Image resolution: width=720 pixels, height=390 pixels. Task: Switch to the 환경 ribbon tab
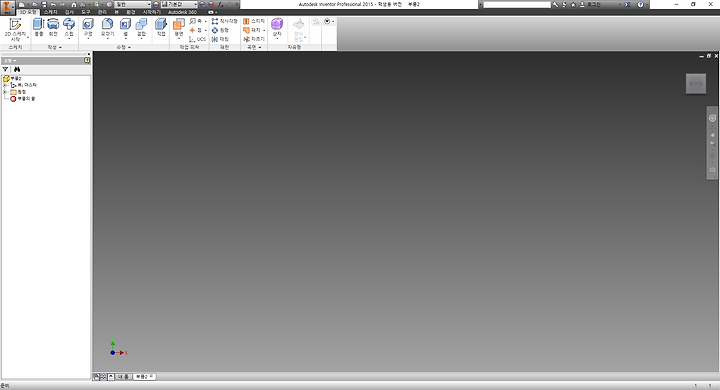point(131,12)
